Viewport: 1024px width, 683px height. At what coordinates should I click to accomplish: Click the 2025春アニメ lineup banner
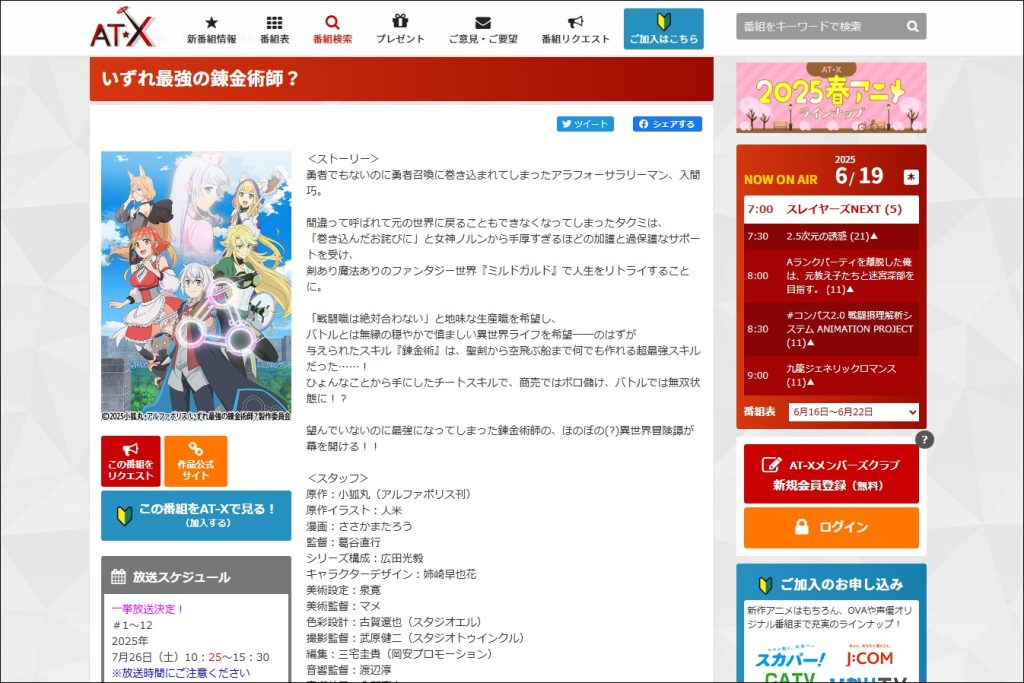pos(830,97)
